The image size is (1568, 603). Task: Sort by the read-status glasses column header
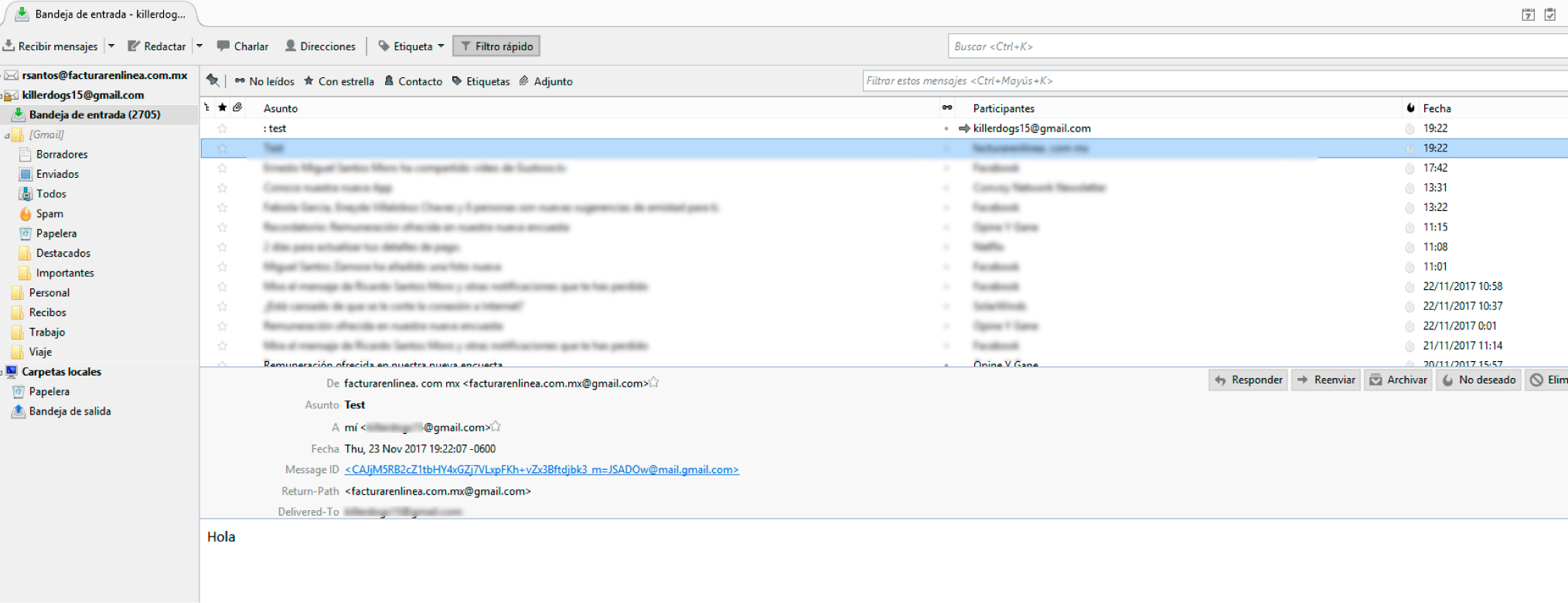pos(947,107)
